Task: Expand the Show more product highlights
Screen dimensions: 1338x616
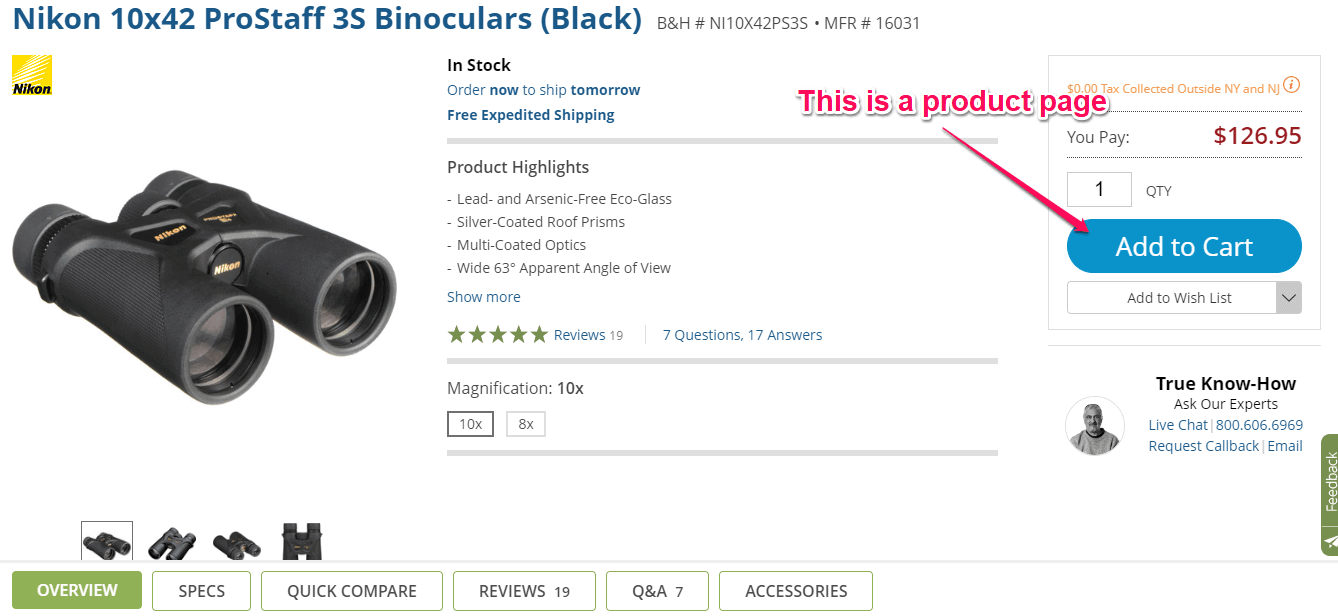Action: pos(484,296)
